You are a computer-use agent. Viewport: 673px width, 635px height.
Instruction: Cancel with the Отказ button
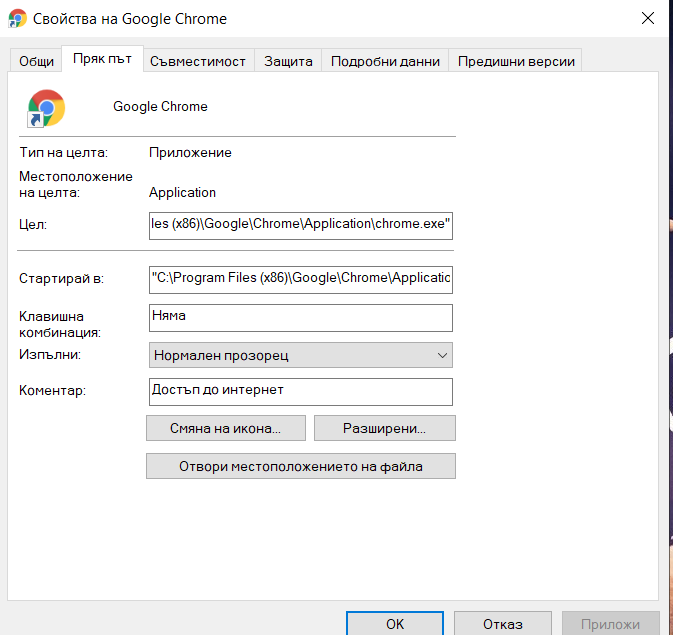point(503,623)
